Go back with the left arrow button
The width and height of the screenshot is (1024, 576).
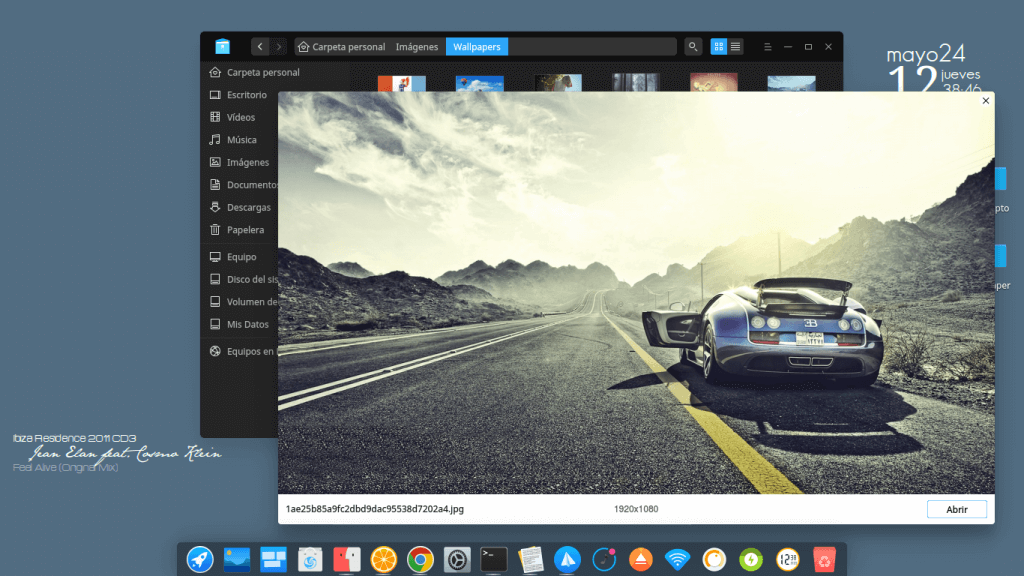(260, 46)
